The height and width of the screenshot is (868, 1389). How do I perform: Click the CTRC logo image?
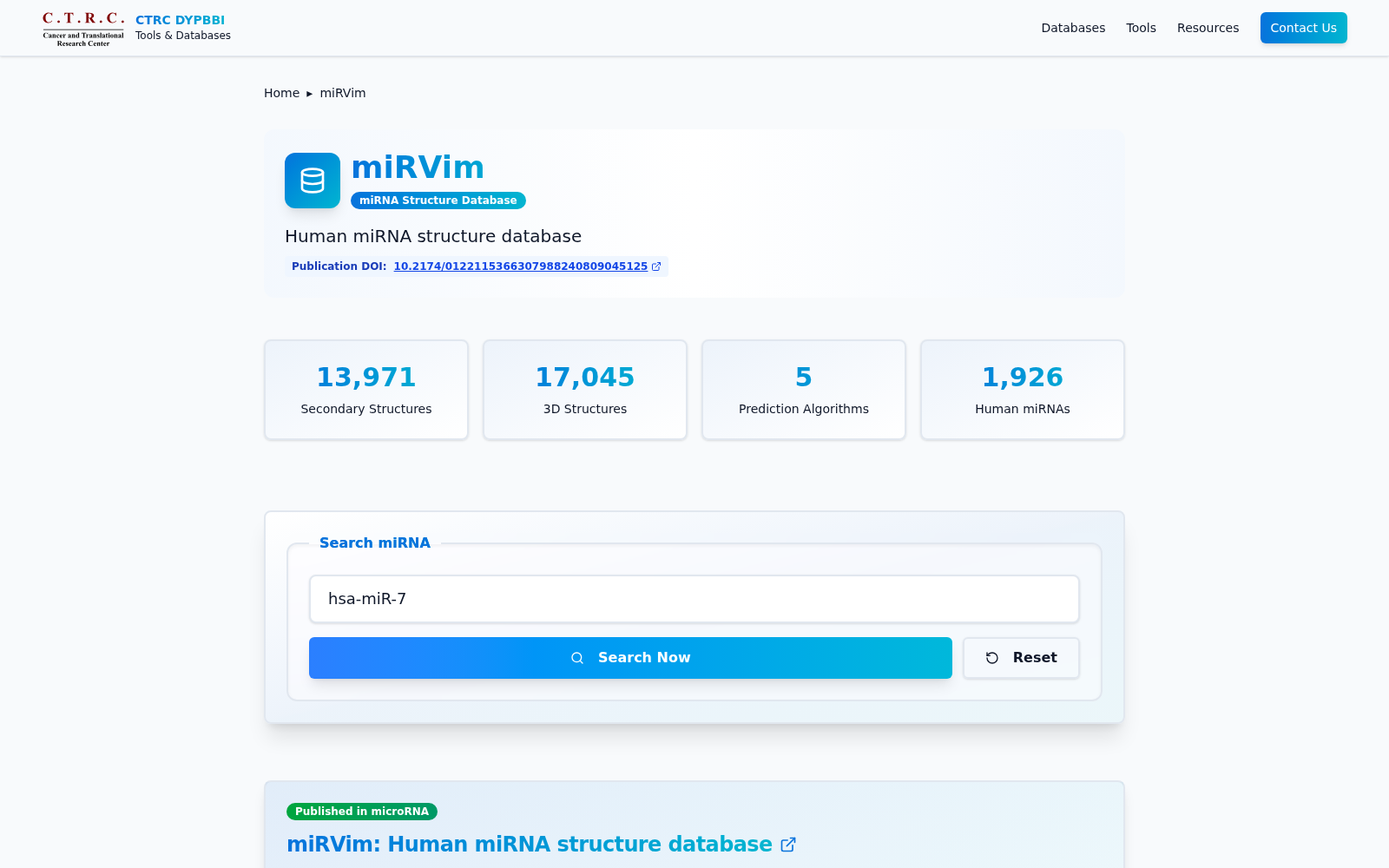[83, 28]
